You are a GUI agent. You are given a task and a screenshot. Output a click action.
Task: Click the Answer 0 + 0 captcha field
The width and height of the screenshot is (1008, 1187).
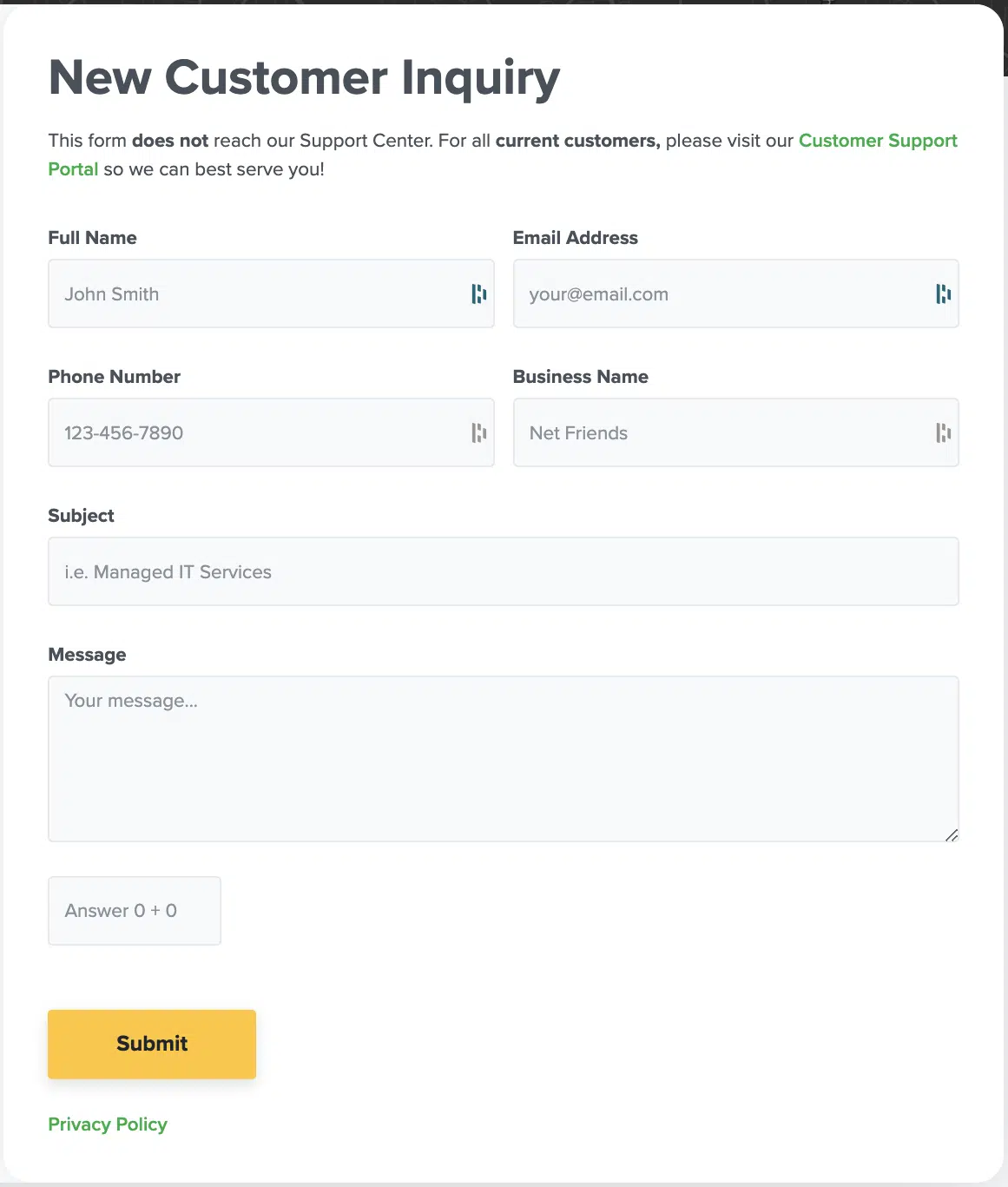135,911
